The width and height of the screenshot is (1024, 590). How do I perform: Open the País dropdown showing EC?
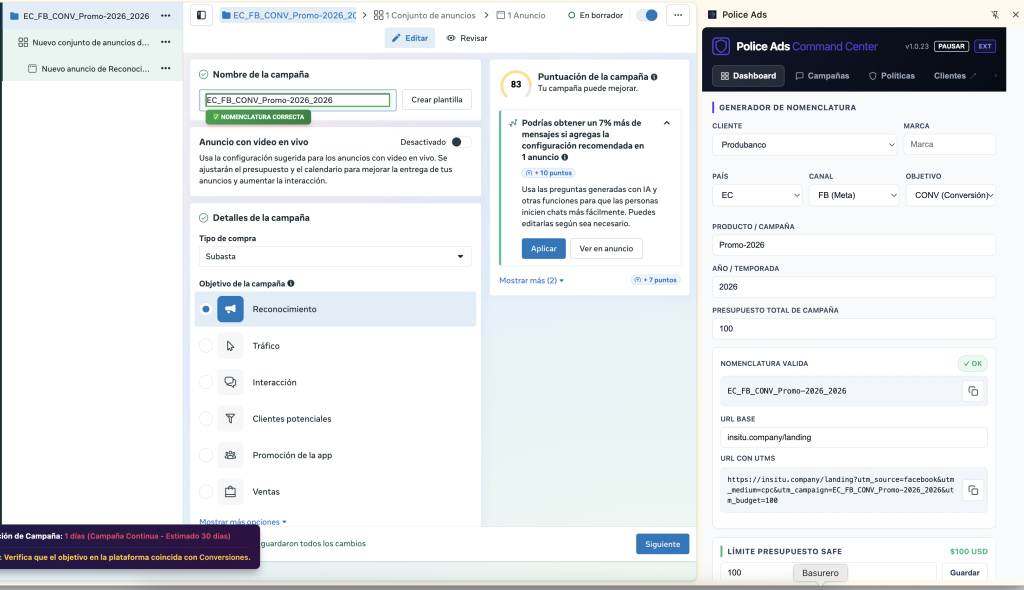(x=757, y=195)
